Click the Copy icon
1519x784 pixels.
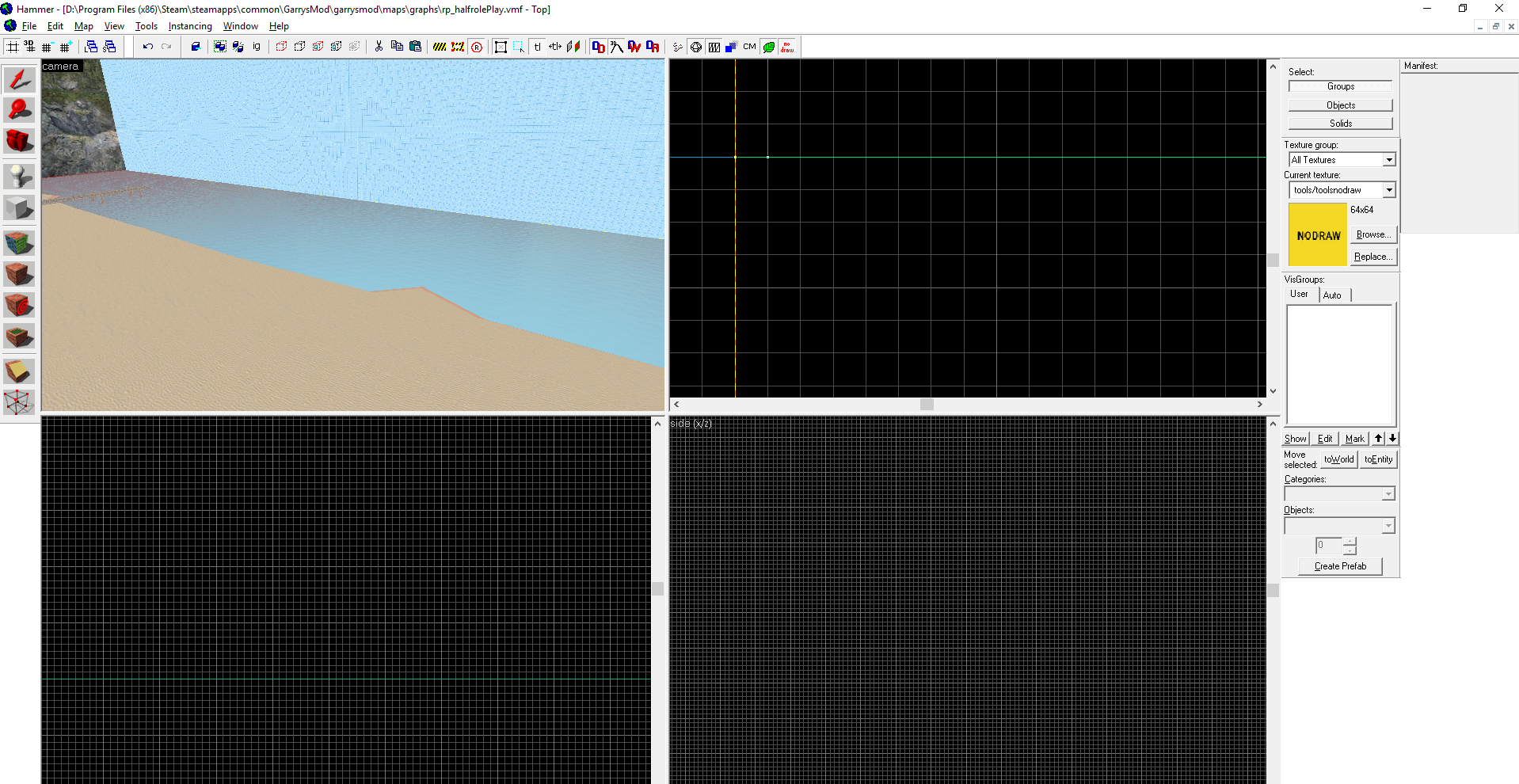[397, 47]
